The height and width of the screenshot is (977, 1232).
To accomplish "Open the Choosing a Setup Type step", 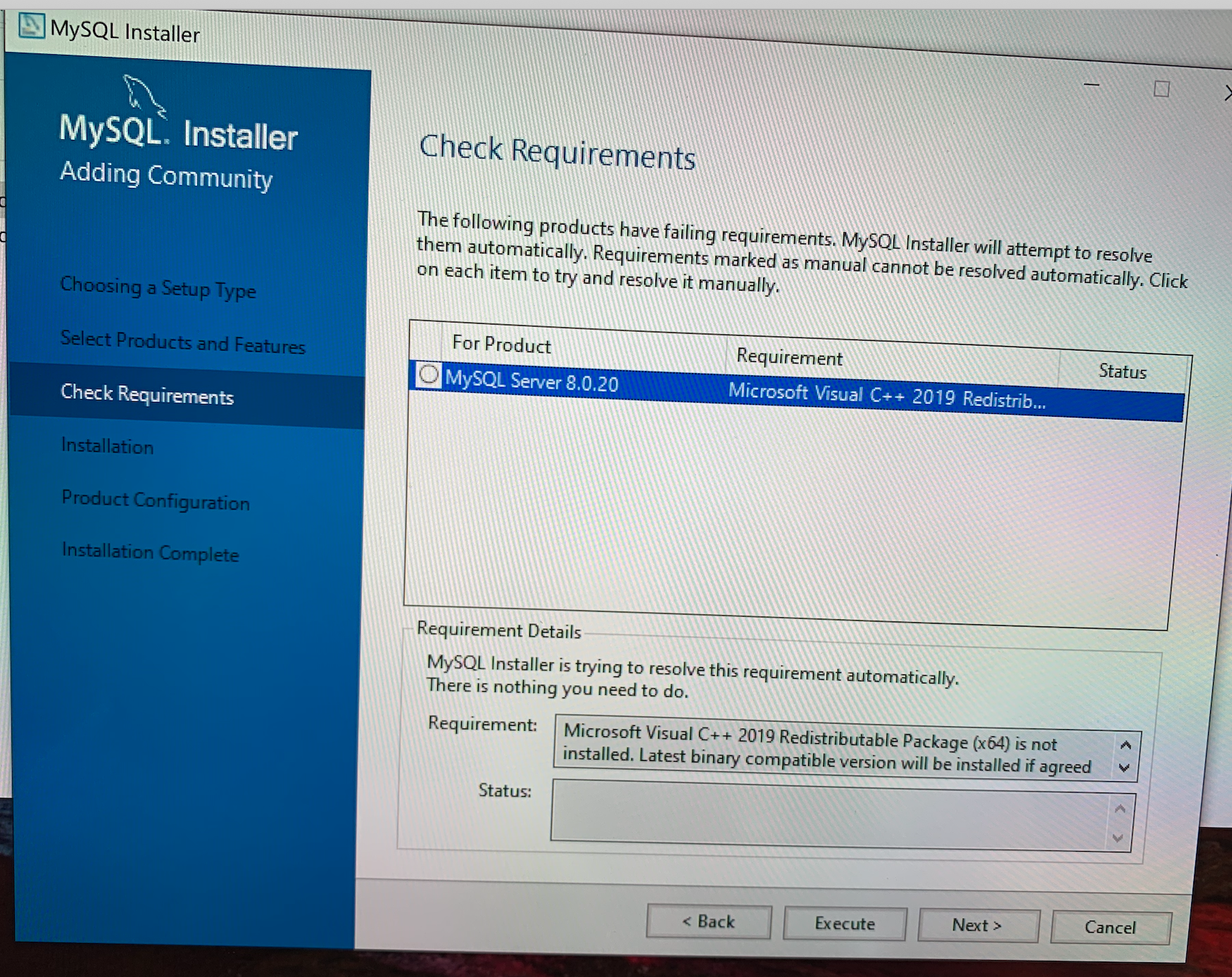I will point(158,288).
